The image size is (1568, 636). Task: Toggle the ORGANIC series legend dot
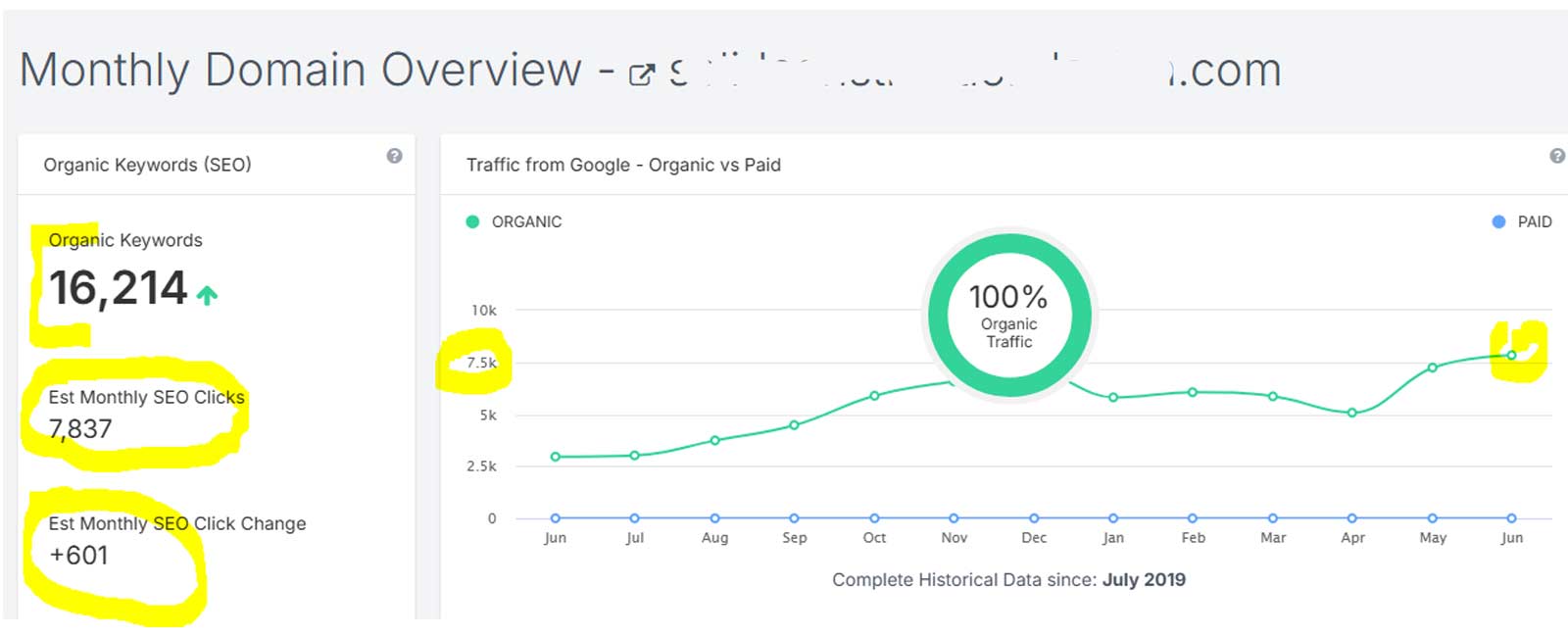(x=472, y=222)
